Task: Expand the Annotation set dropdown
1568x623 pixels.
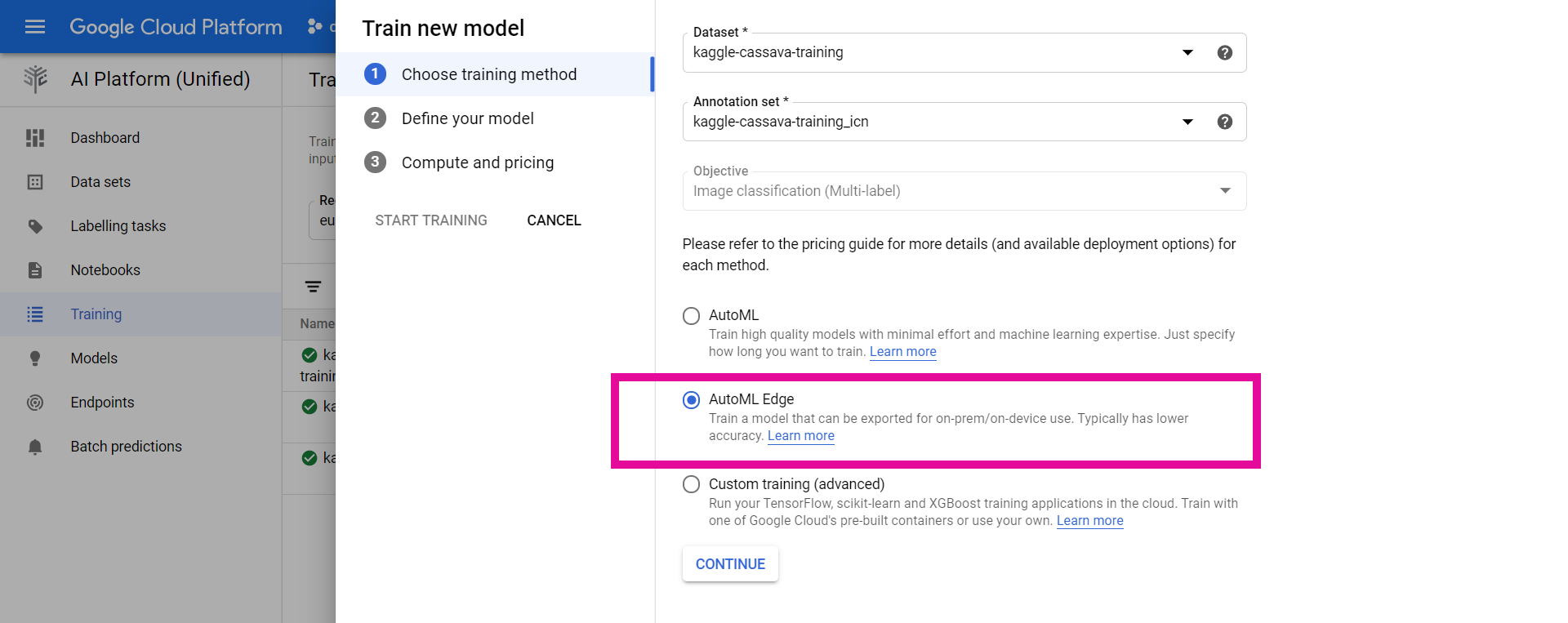Action: (x=1187, y=122)
